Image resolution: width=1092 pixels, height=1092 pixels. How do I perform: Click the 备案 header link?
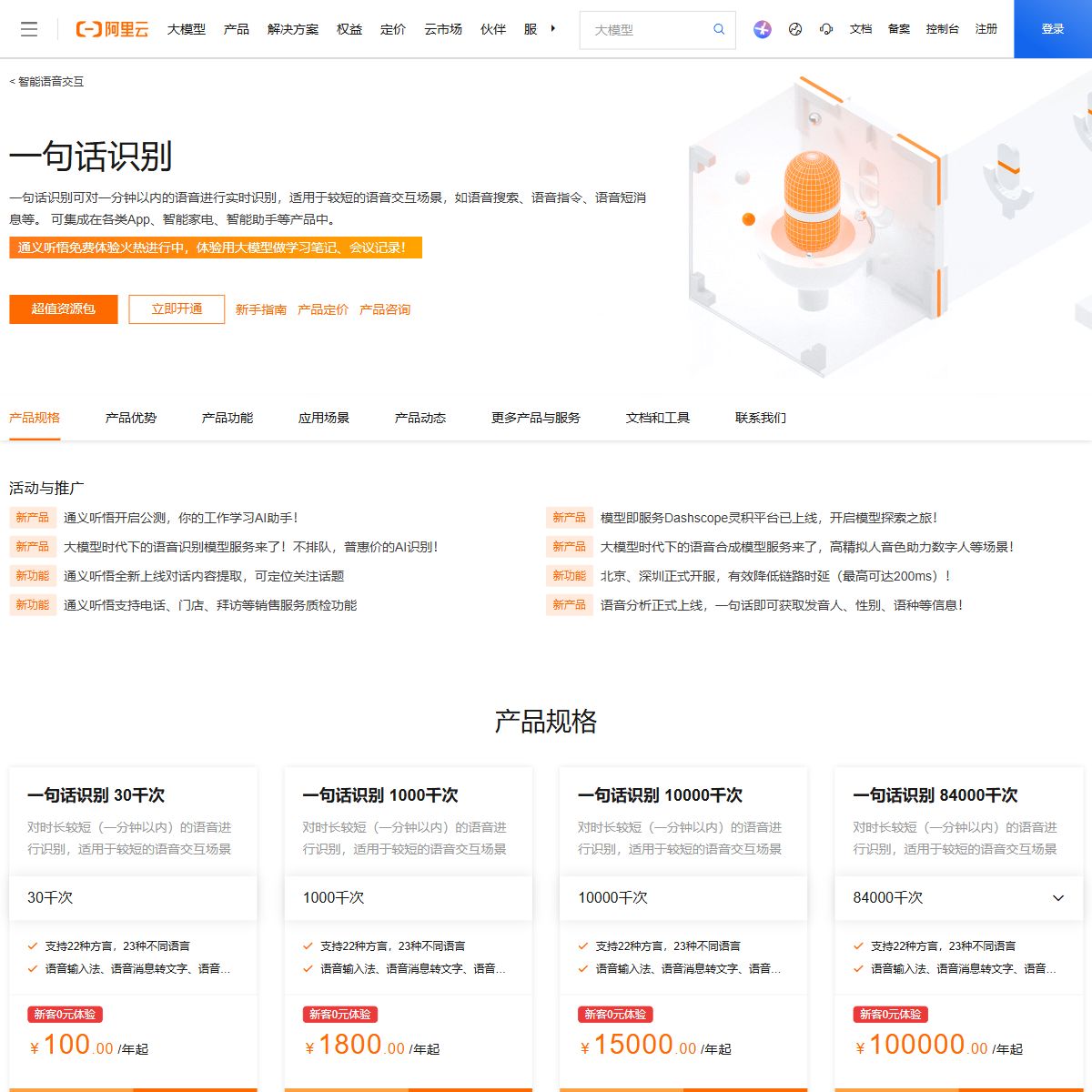click(x=899, y=29)
